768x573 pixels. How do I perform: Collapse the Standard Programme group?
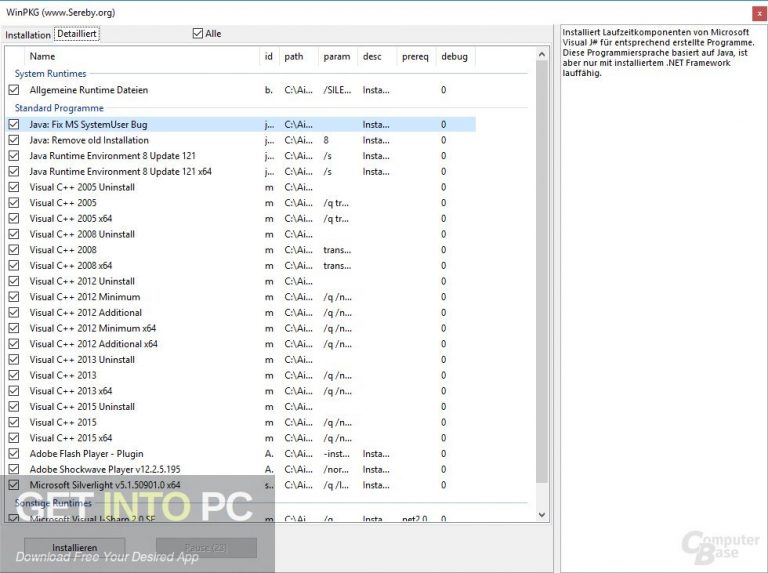pyautogui.click(x=59, y=108)
